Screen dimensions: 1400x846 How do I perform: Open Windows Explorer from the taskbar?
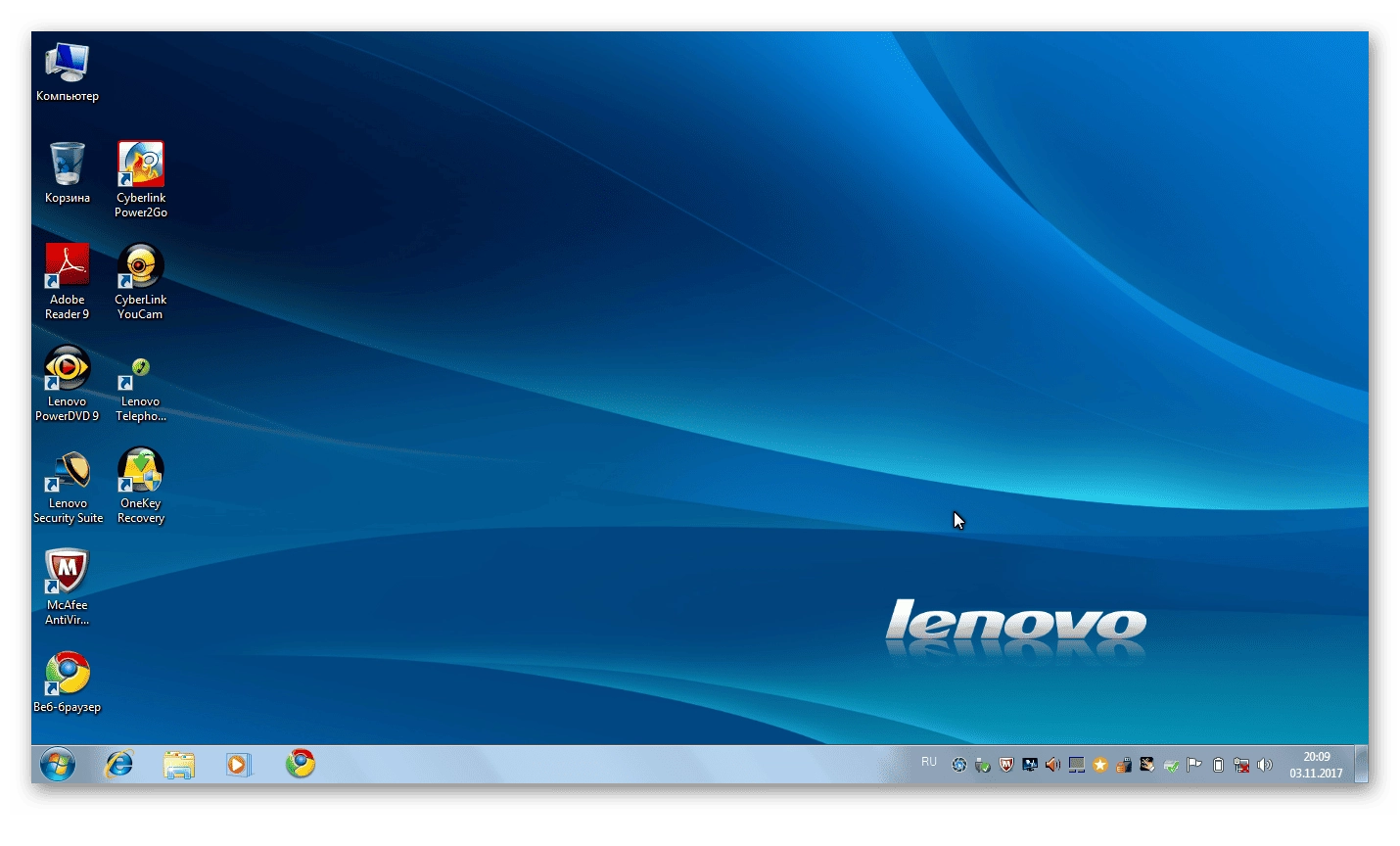pos(179,764)
